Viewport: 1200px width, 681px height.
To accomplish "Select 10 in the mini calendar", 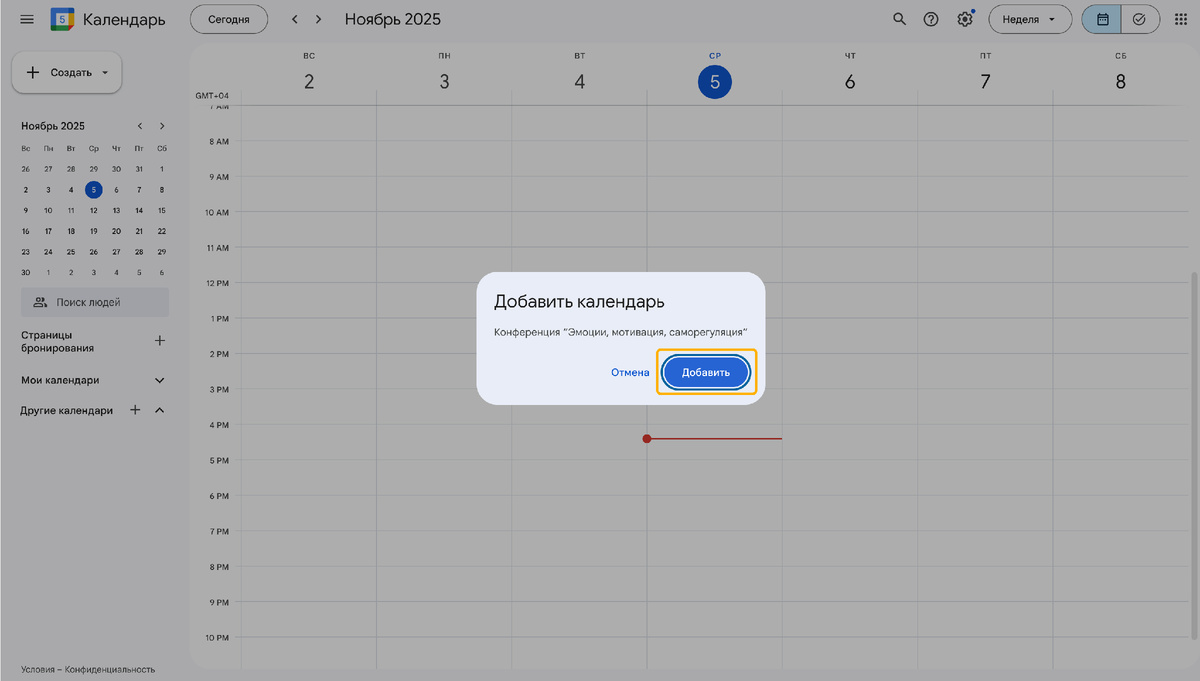I will pos(48,210).
